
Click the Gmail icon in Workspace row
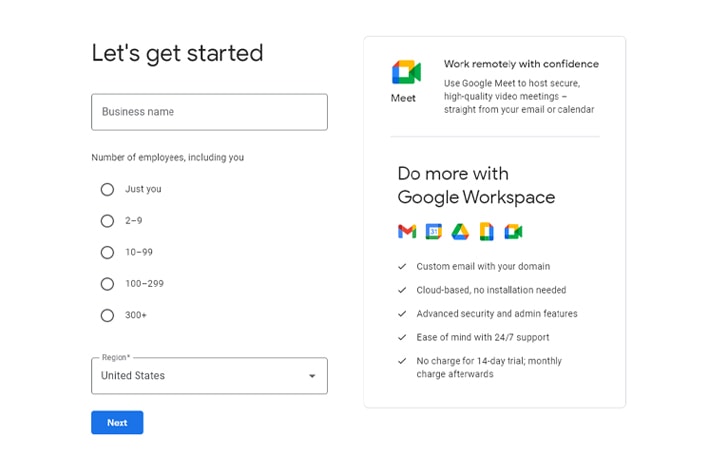[x=407, y=231]
